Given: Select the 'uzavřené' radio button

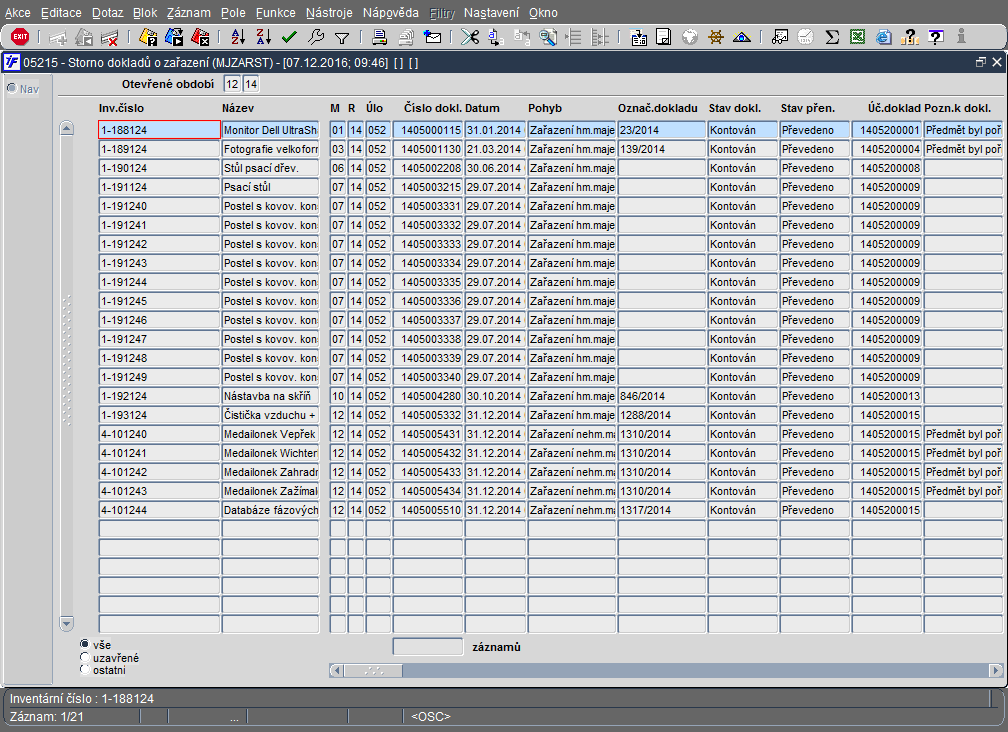Looking at the screenshot, I should pos(84,657).
